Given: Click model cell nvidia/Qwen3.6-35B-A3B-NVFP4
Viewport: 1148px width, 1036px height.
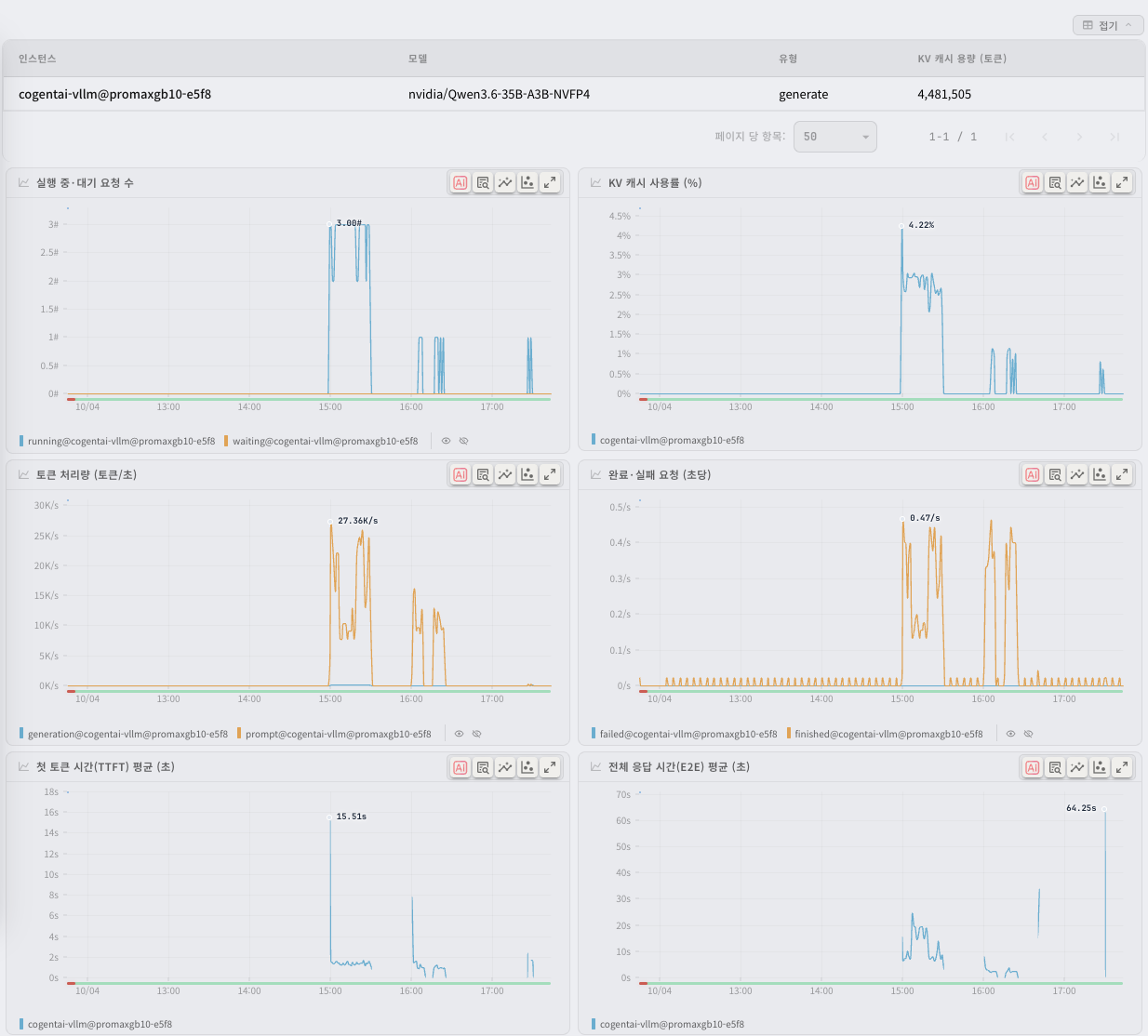Looking at the screenshot, I should click(x=499, y=94).
